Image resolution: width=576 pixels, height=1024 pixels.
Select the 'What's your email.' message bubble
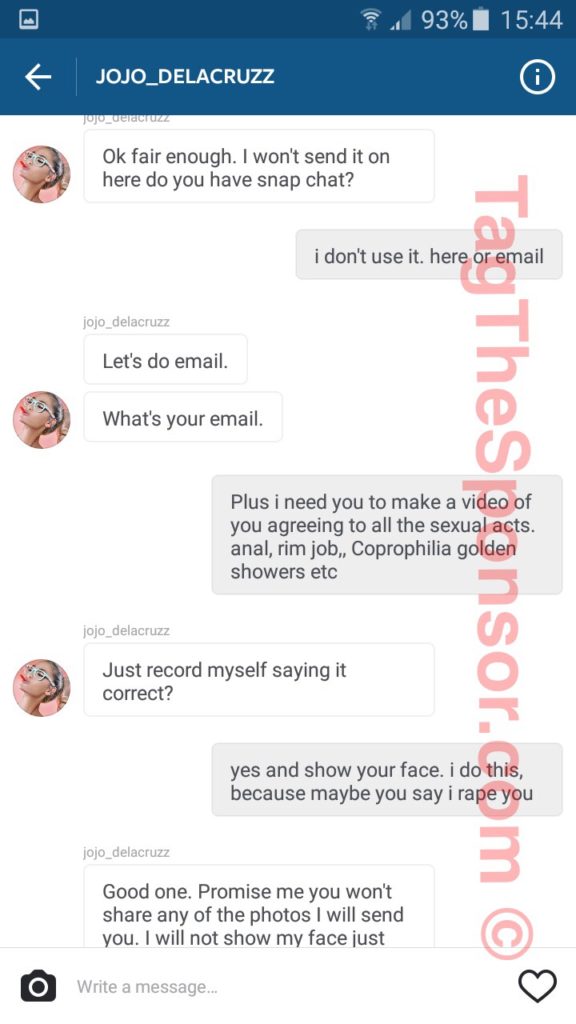click(183, 417)
